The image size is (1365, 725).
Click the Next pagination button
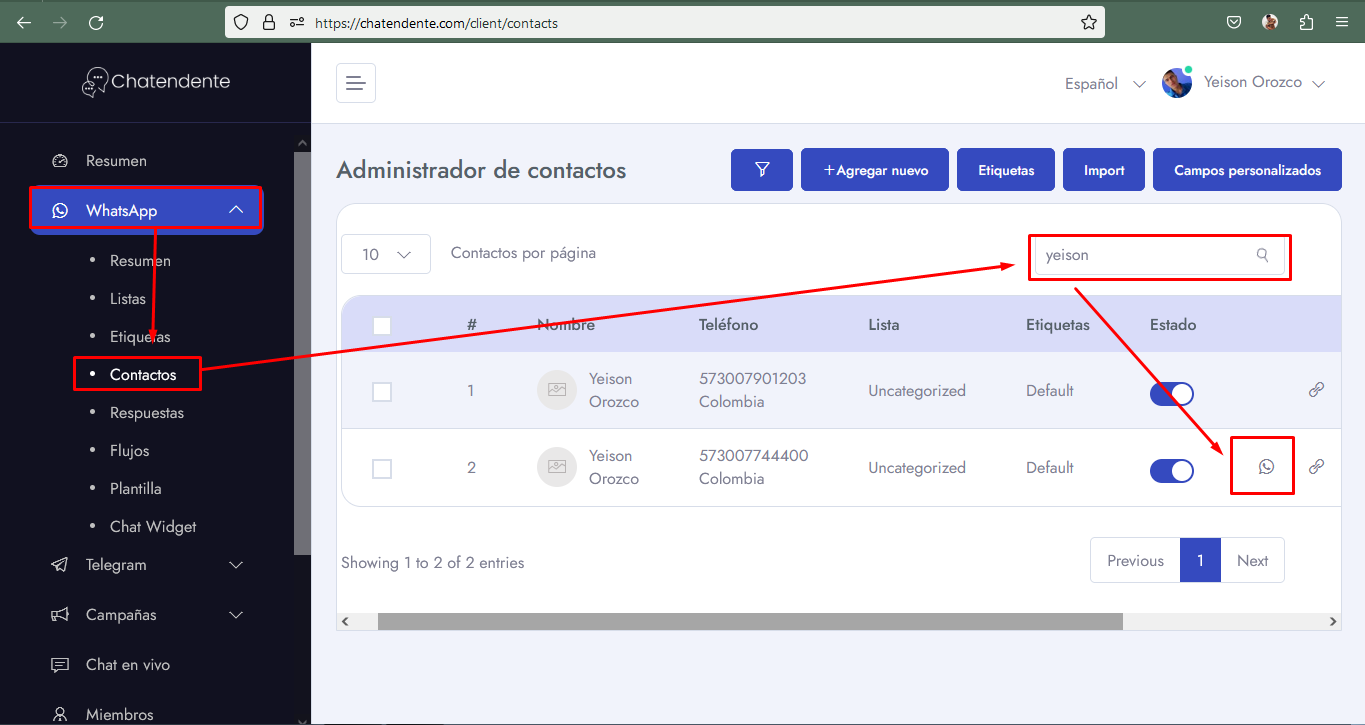(1252, 561)
